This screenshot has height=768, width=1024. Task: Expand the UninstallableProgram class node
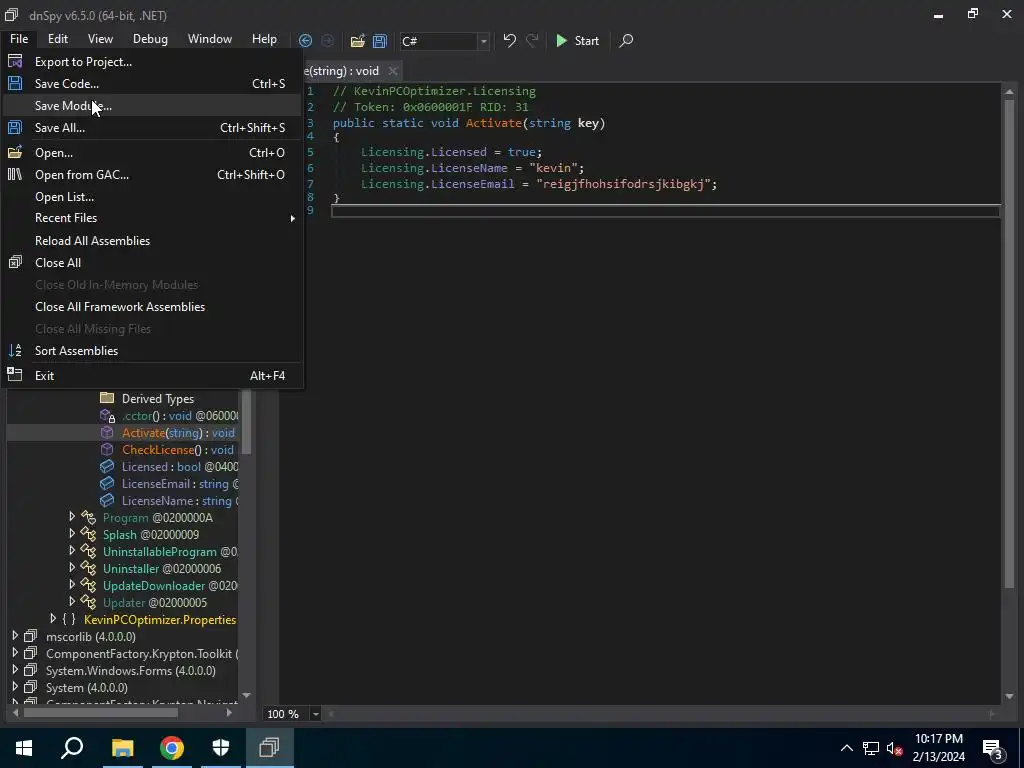tap(72, 551)
